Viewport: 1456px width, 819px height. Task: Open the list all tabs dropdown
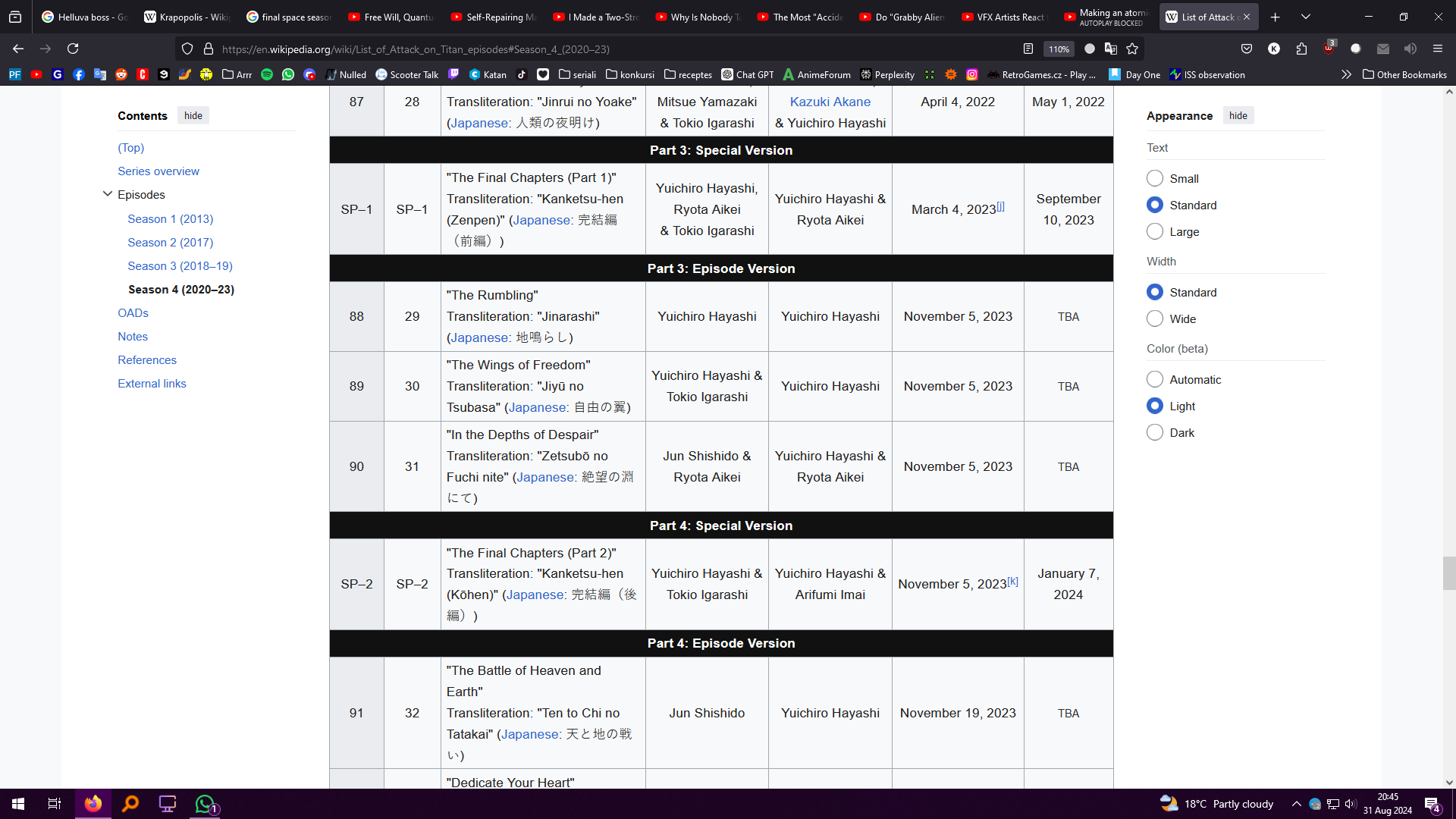(x=1306, y=17)
